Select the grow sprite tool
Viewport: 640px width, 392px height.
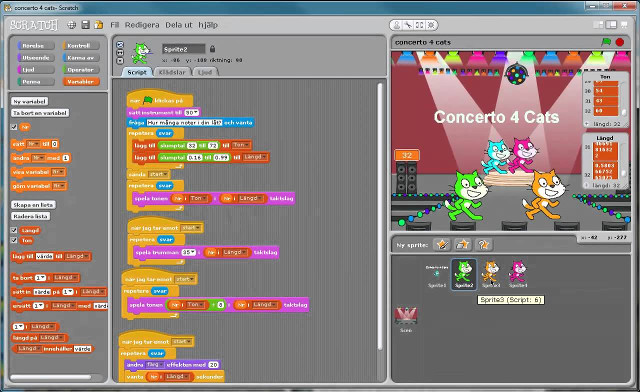419,25
